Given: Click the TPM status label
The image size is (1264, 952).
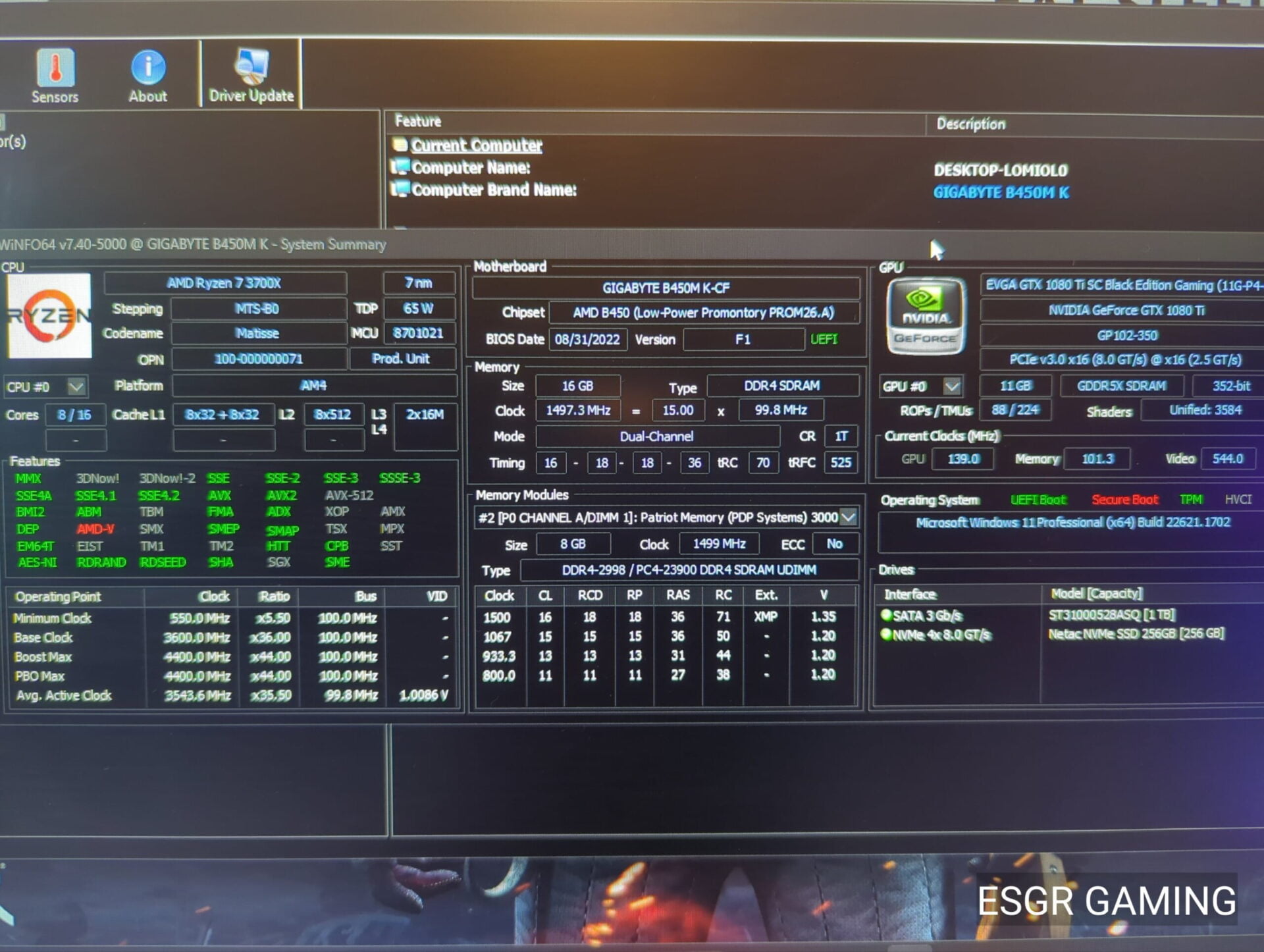Looking at the screenshot, I should click(x=1190, y=499).
